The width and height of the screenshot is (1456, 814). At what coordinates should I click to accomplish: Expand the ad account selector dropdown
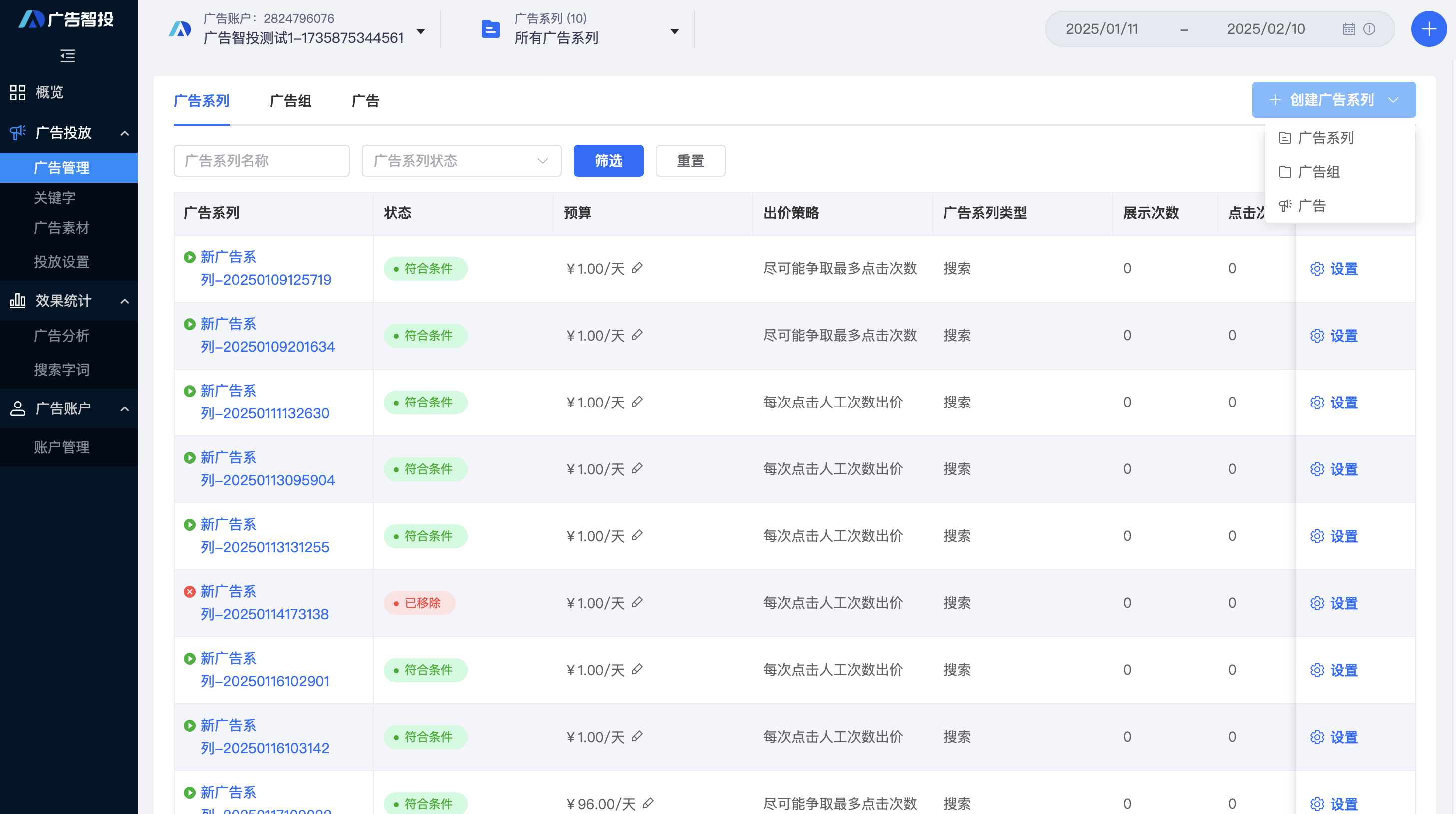coord(421,33)
